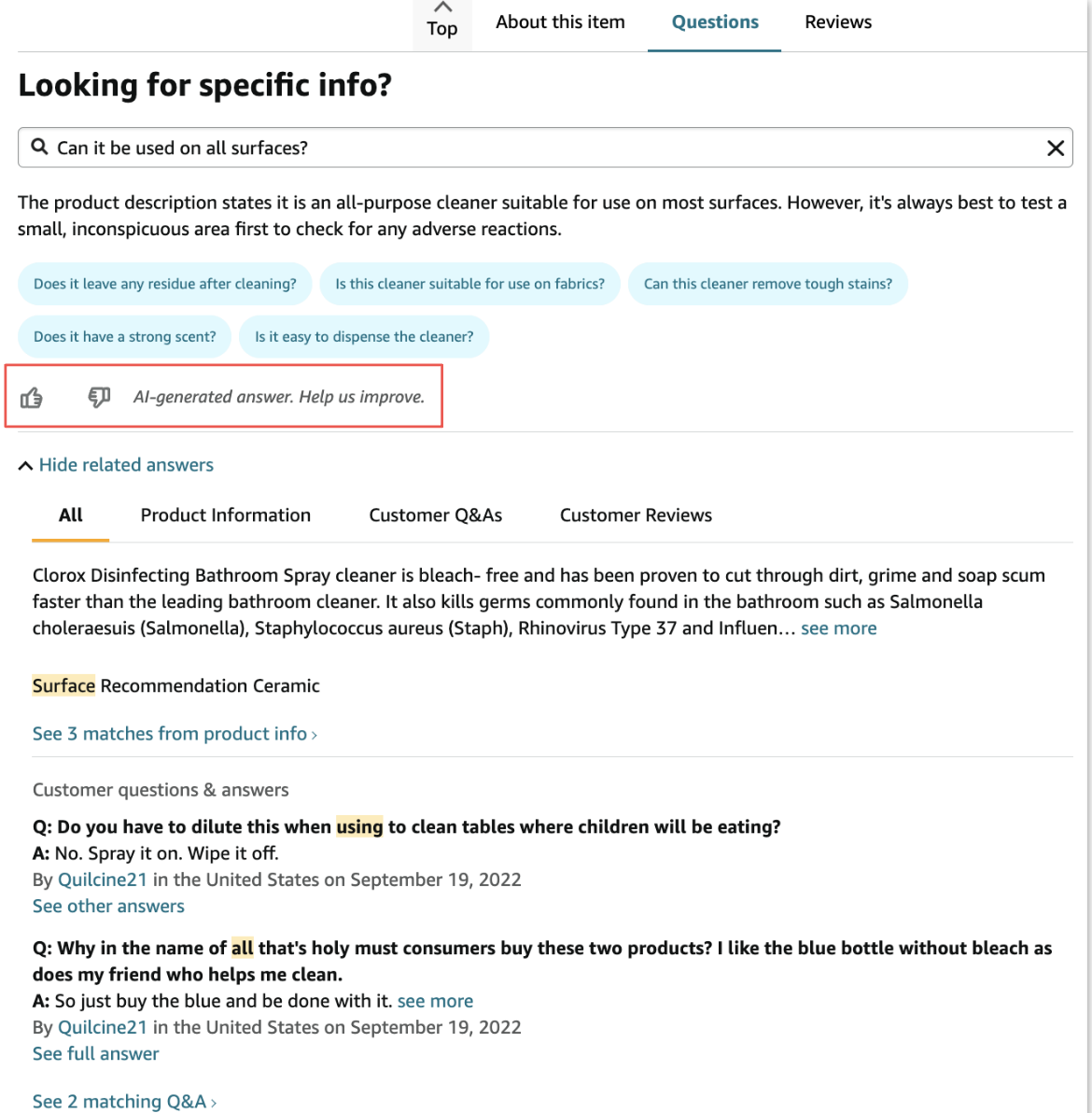Click the thumbs down icon
Image resolution: width=1092 pixels, height=1113 pixels.
99,398
